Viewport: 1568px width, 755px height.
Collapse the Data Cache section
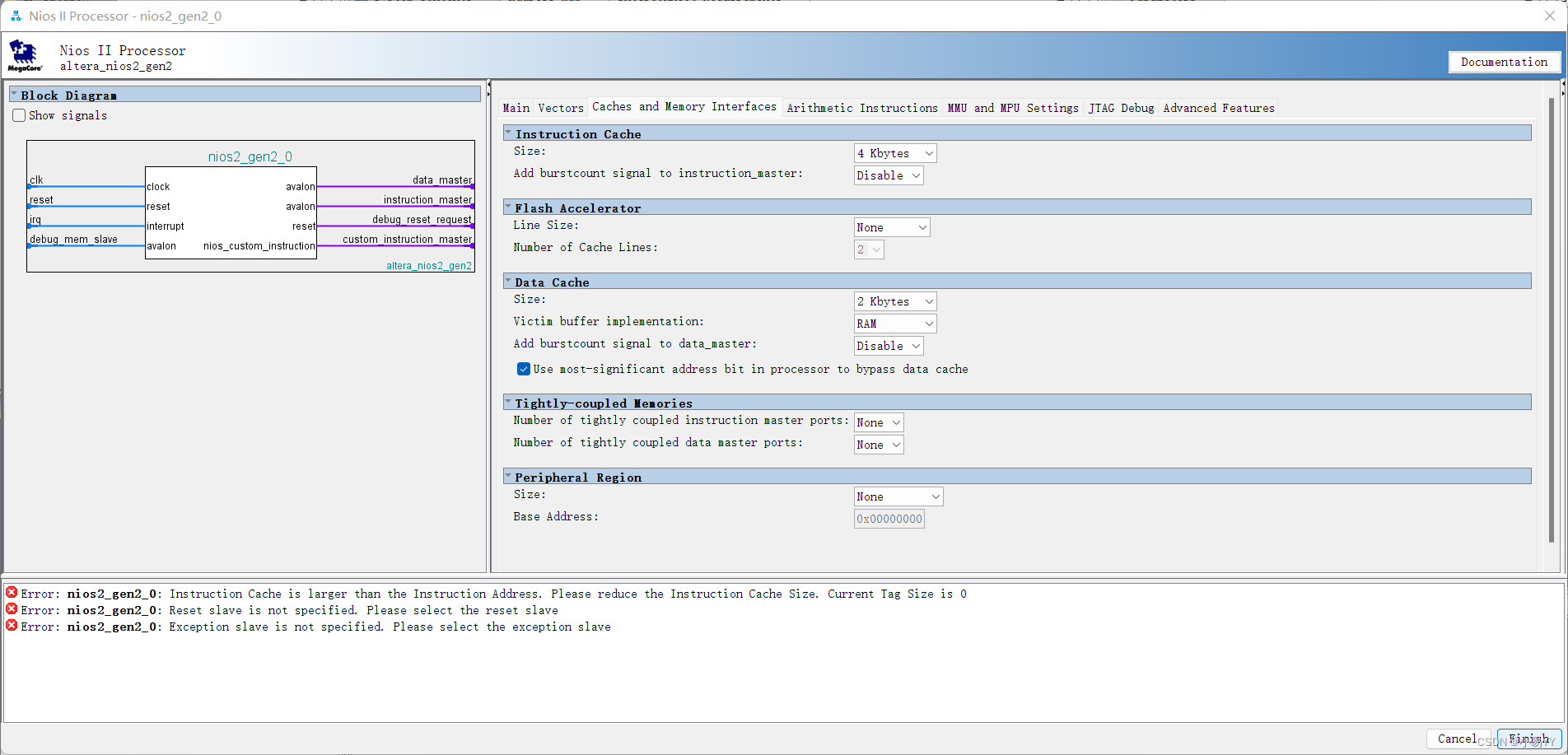(x=508, y=282)
